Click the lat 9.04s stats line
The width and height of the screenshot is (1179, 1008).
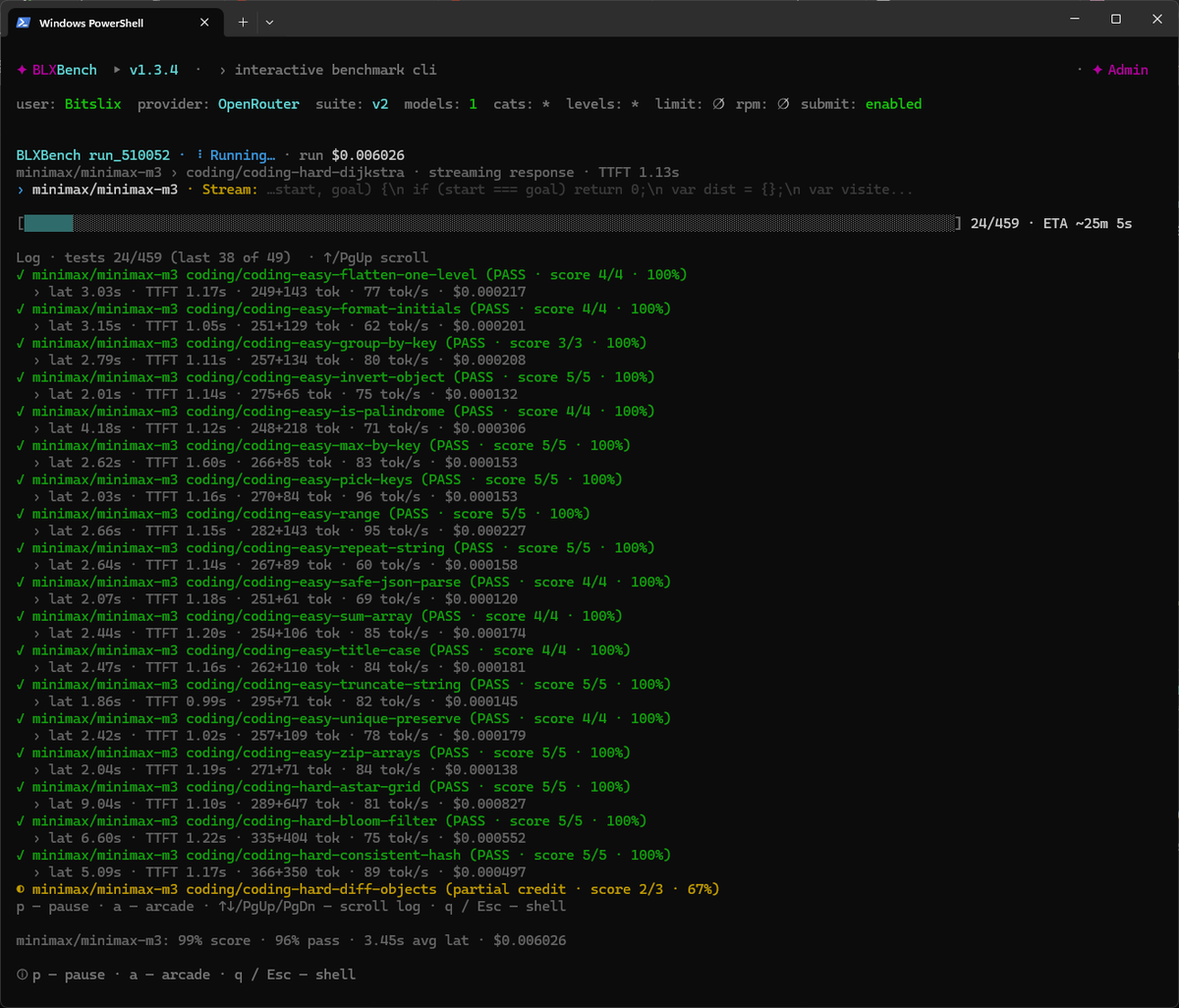coord(280,804)
